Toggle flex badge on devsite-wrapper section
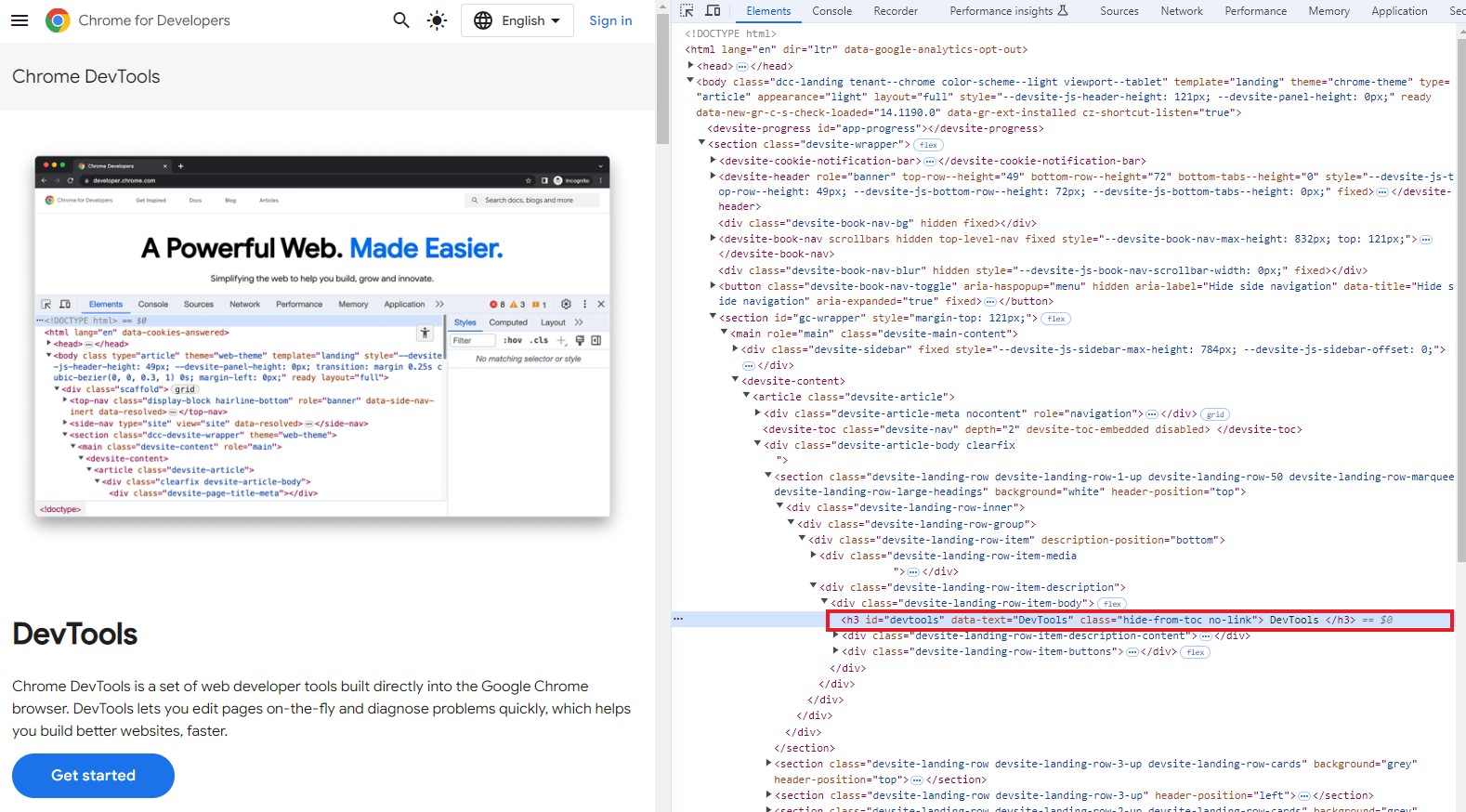This screenshot has width=1466, height=812. click(x=928, y=145)
